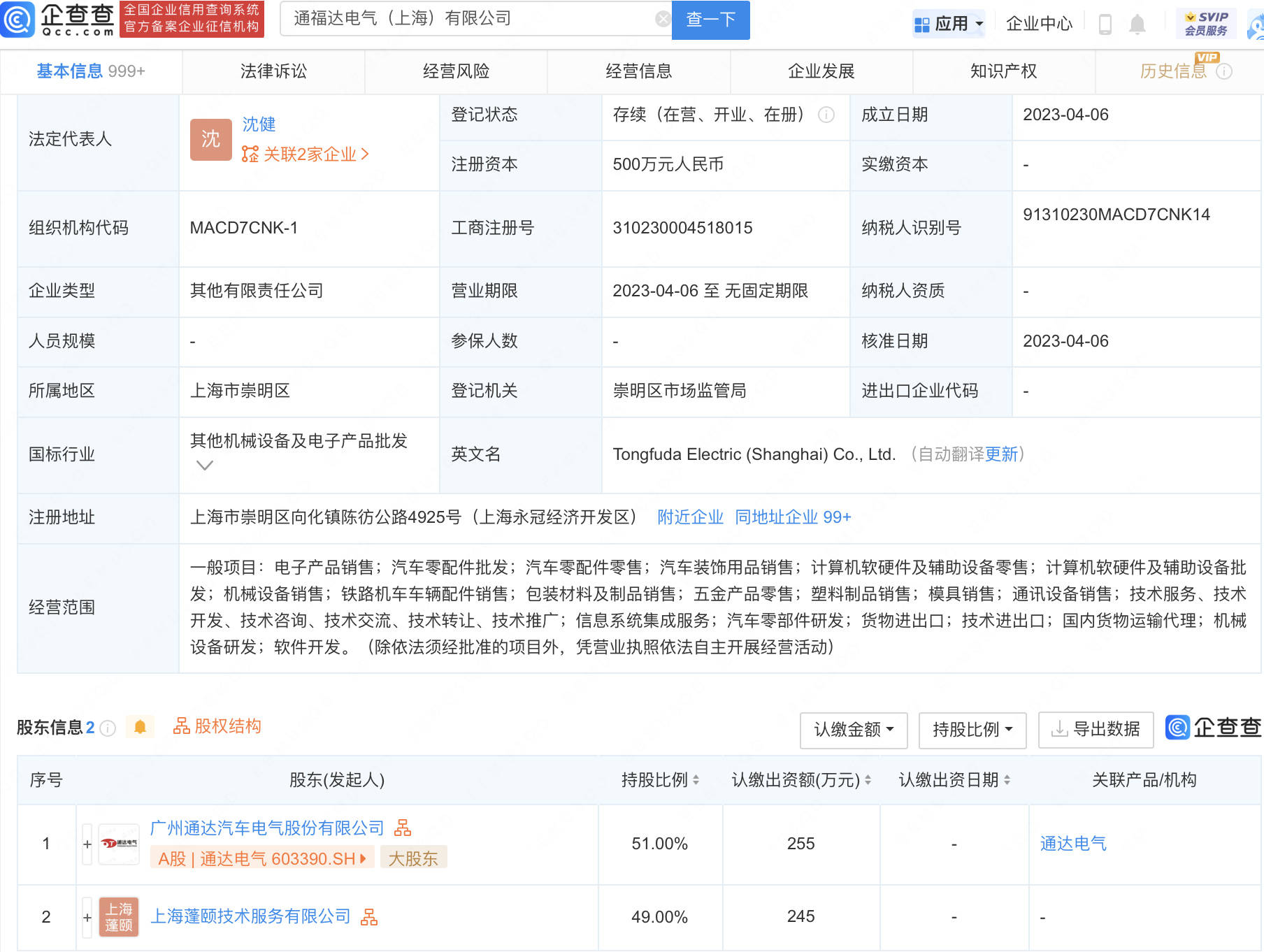This screenshot has height=952, width=1264.
Task: Click the SVIP member service badge
Action: [x=1206, y=24]
